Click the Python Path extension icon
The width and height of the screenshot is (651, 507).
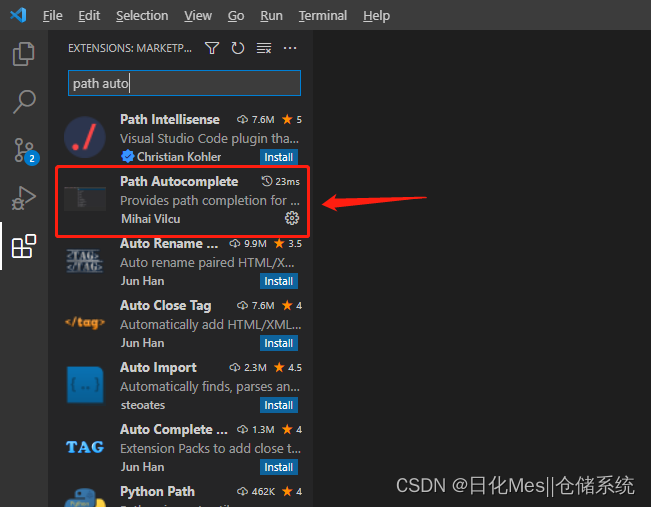tap(85, 498)
